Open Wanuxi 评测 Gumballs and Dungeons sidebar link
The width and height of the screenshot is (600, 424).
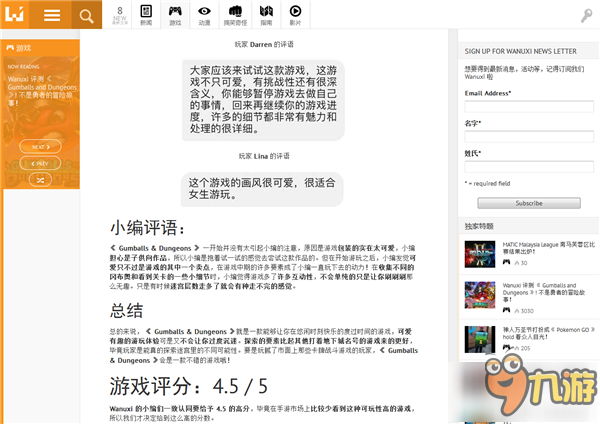[543, 292]
